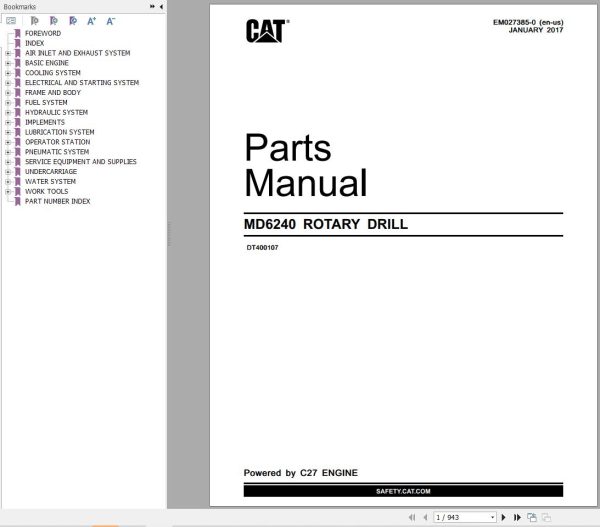Viewport: 600px width, 527px height.
Task: Click the DT400107 serial text
Action: [262, 248]
